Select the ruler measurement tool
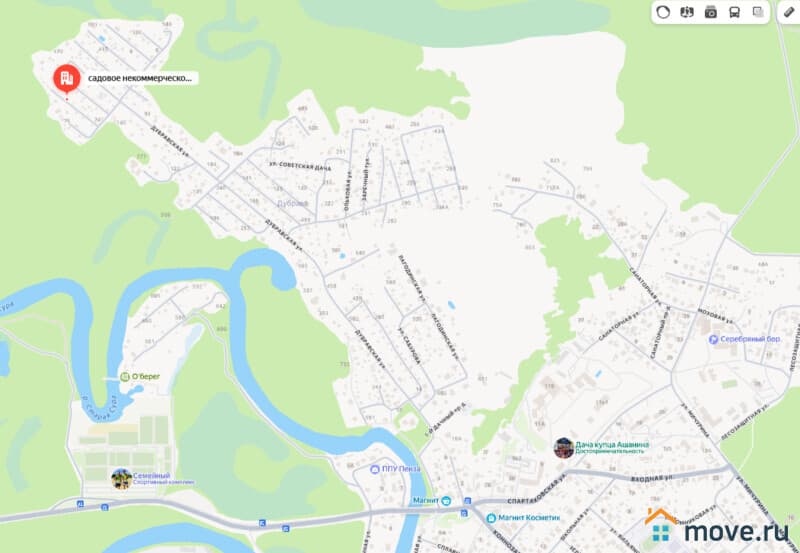The image size is (800, 553). [789, 12]
